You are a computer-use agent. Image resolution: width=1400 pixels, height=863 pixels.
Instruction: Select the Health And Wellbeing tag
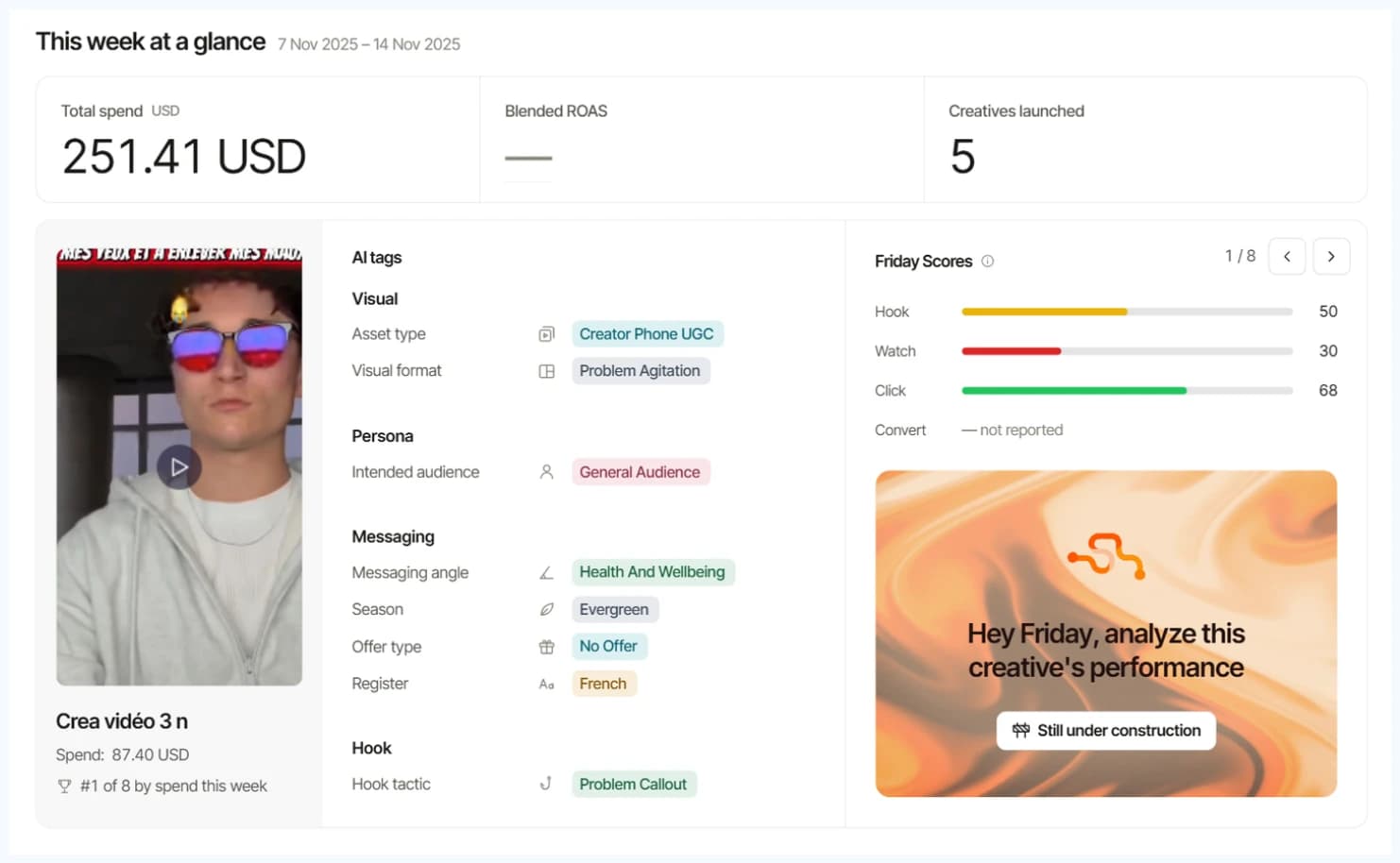(x=652, y=572)
